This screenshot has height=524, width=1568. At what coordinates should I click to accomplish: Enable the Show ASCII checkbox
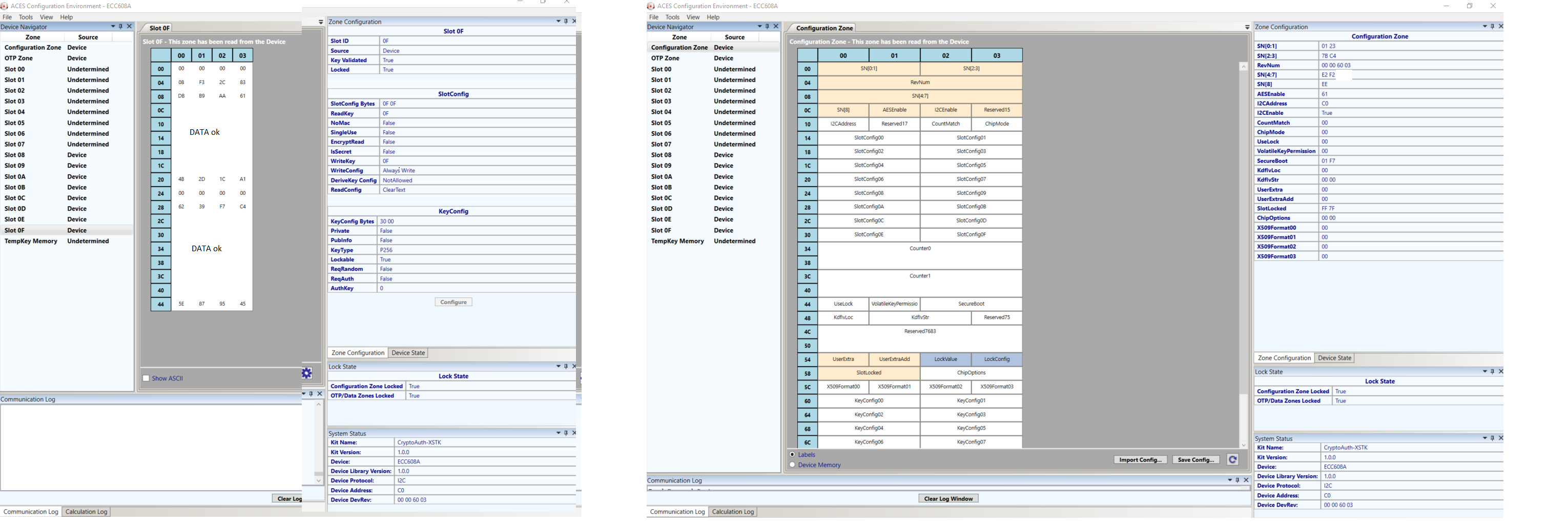point(146,378)
